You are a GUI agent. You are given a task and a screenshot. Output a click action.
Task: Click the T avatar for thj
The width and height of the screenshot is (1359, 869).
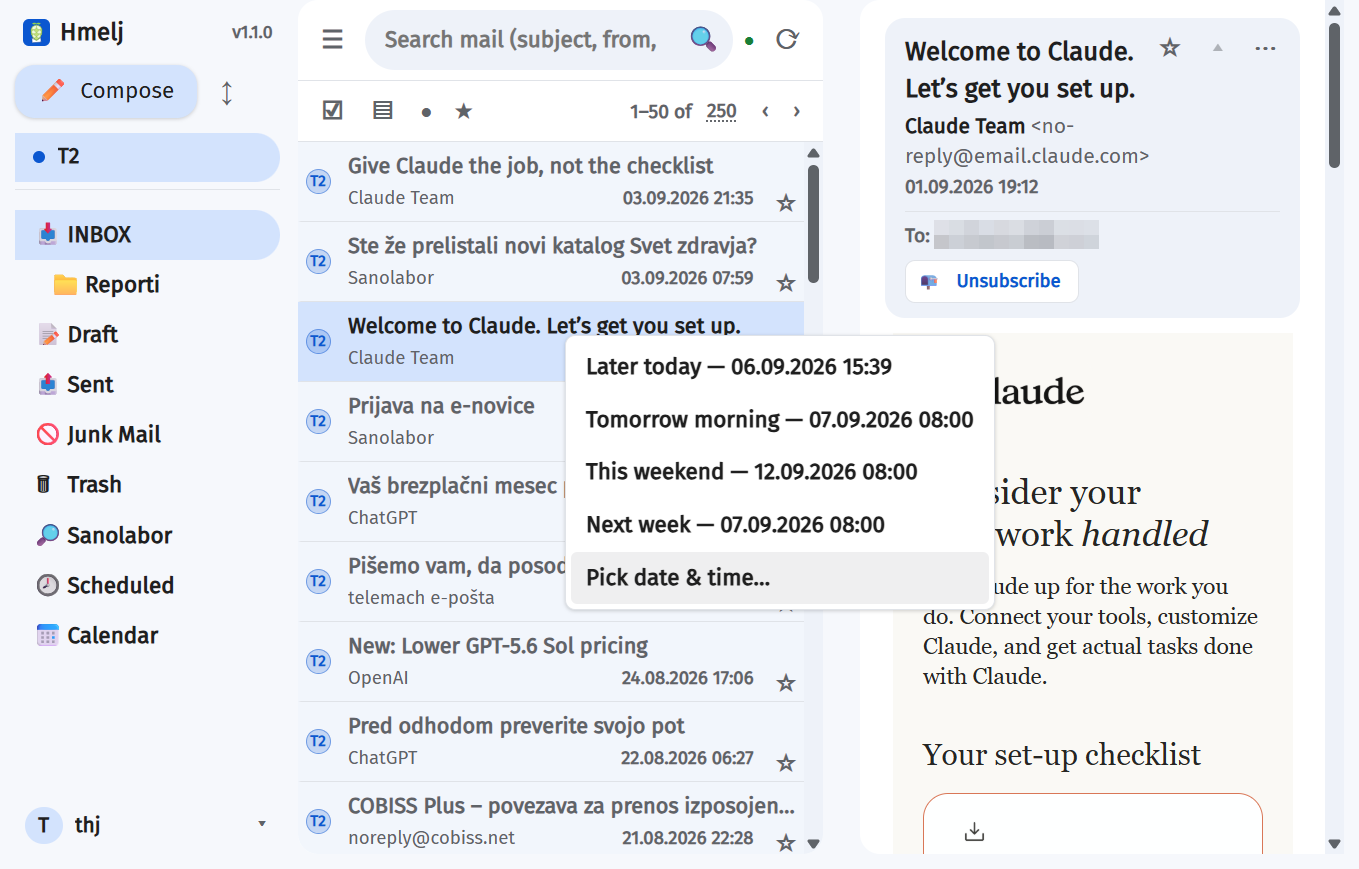(43, 825)
